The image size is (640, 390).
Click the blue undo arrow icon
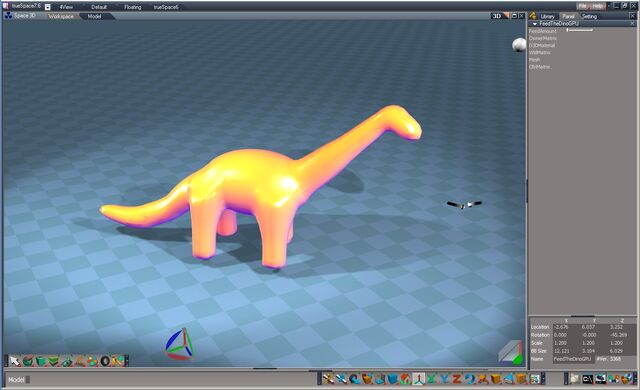[469, 379]
